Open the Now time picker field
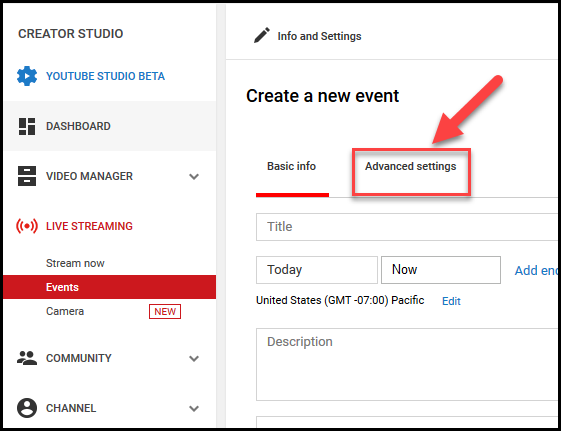561x431 pixels. [x=441, y=270]
